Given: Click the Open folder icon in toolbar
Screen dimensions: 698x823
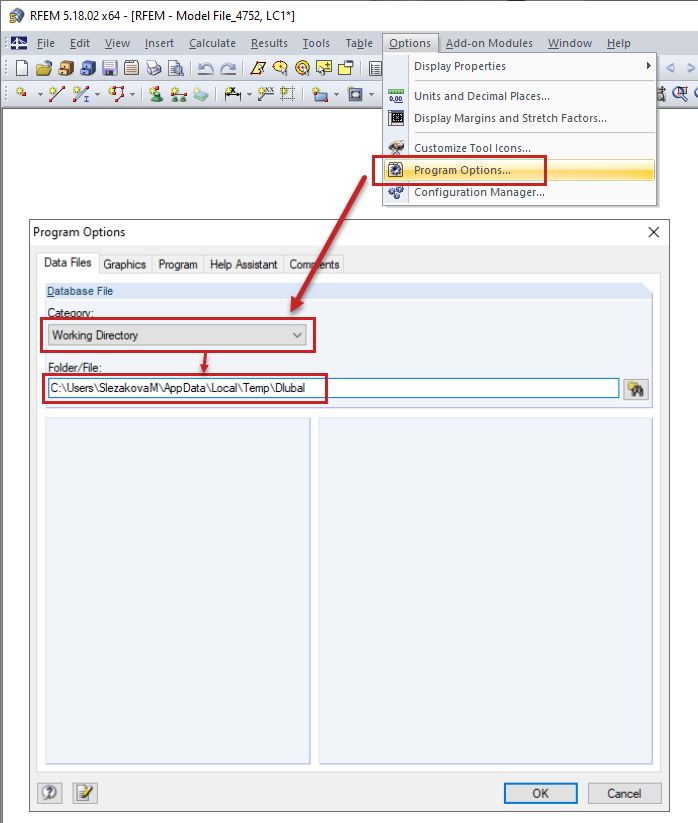Looking at the screenshot, I should [x=44, y=68].
